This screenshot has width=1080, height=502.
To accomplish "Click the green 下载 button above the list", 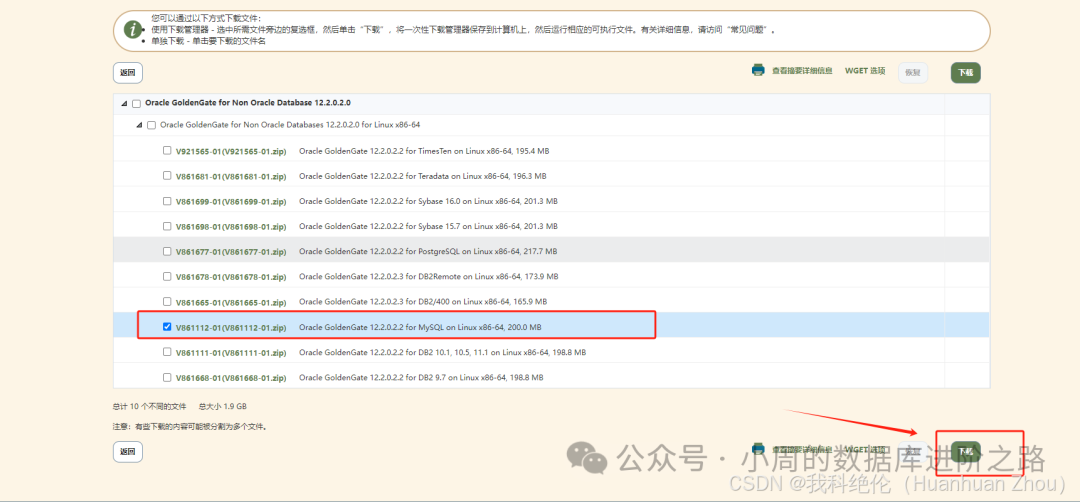I will point(966,72).
